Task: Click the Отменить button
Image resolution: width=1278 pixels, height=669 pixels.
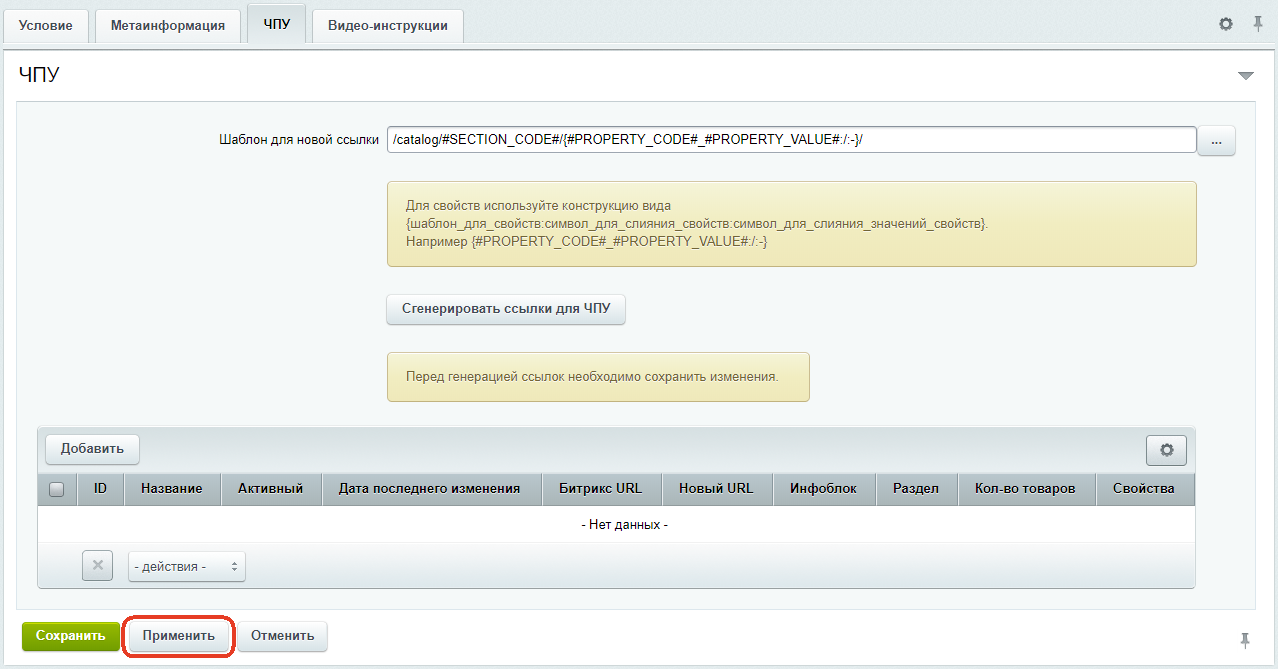Action: coord(282,636)
